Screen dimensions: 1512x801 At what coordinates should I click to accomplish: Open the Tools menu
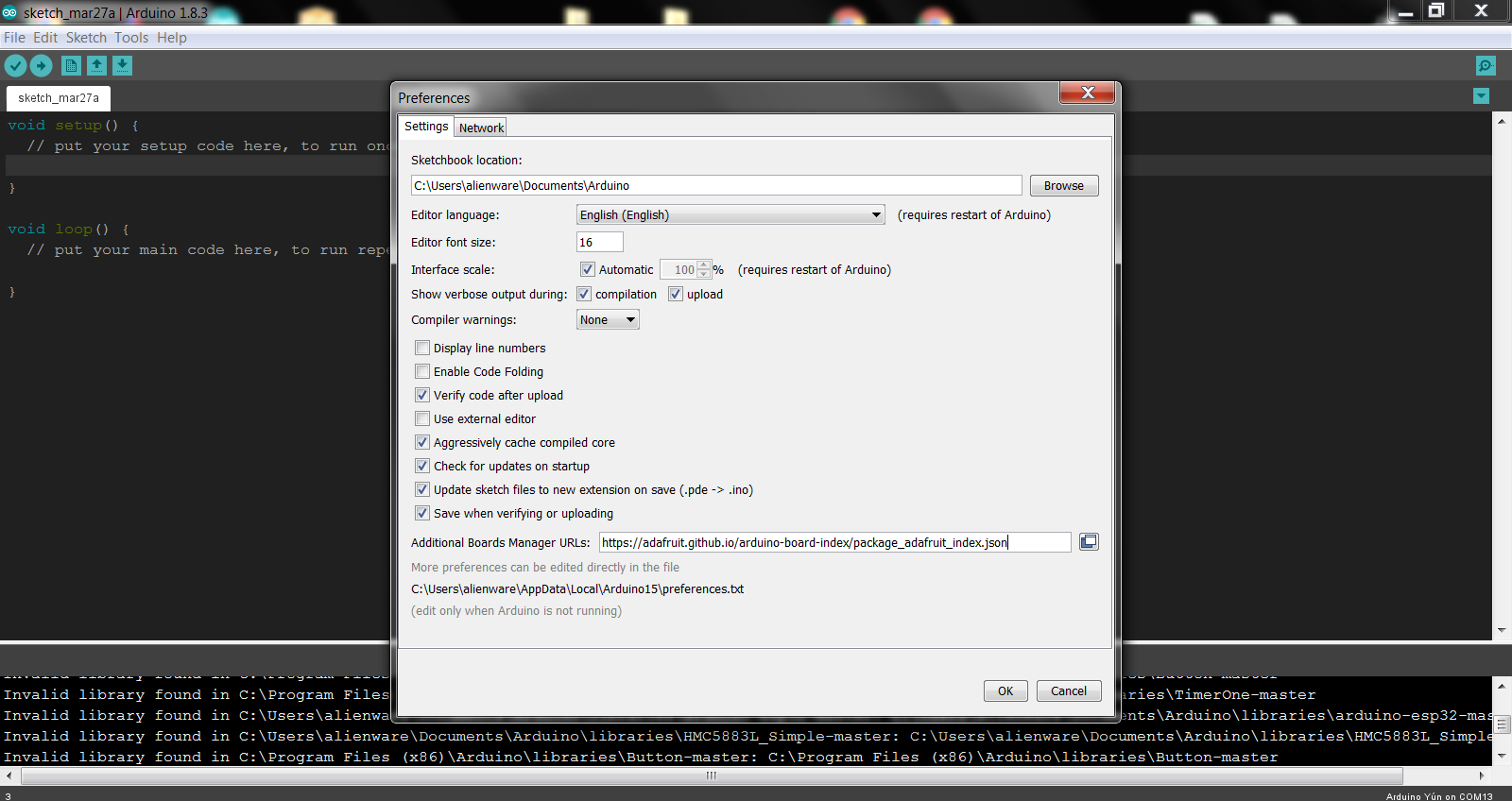click(x=131, y=38)
